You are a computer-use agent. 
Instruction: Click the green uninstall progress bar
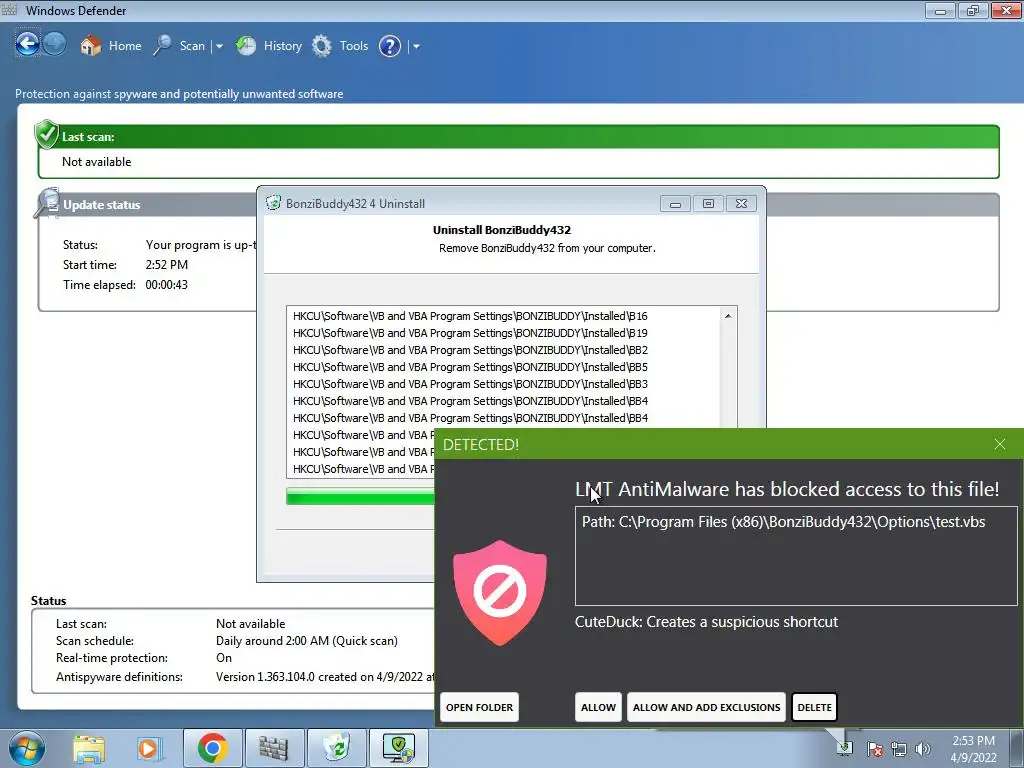pyautogui.click(x=360, y=498)
